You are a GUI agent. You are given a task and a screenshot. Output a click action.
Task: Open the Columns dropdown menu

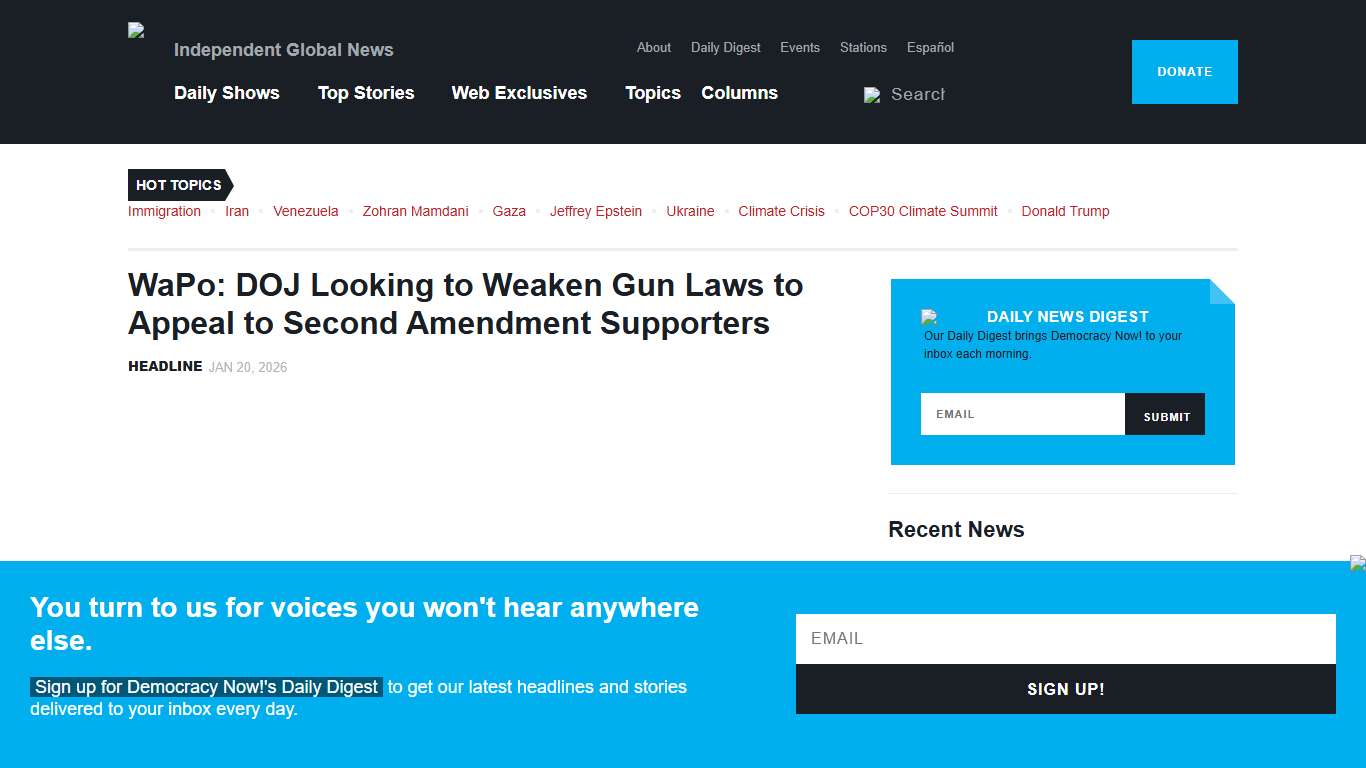(739, 93)
